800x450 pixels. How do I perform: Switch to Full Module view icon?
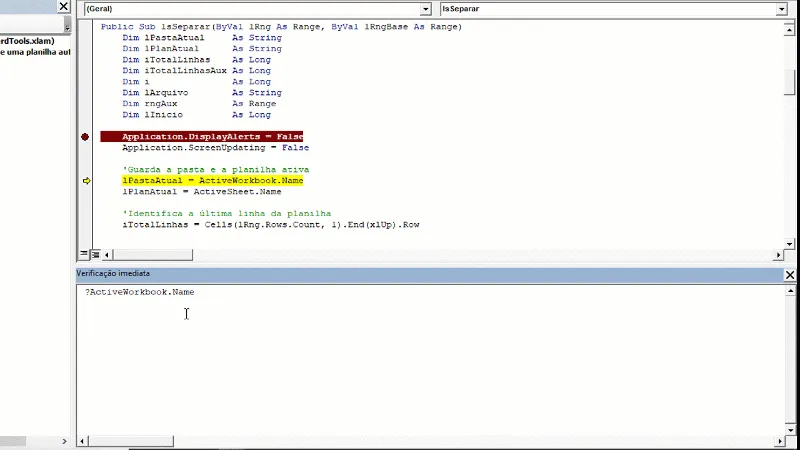tap(95, 254)
